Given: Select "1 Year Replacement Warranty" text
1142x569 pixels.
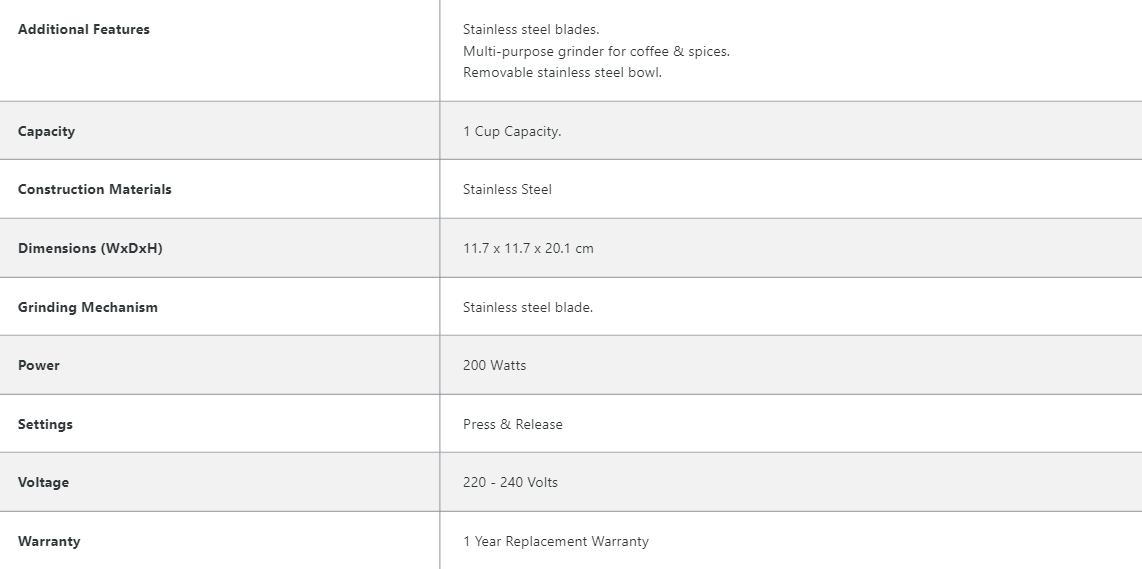Looking at the screenshot, I should [556, 541].
